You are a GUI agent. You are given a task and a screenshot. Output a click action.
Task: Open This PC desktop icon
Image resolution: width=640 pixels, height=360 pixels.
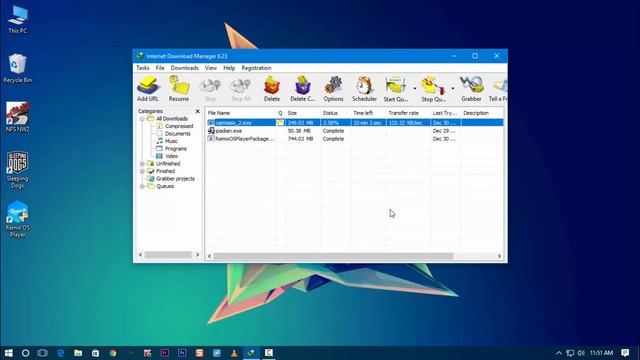click(18, 20)
